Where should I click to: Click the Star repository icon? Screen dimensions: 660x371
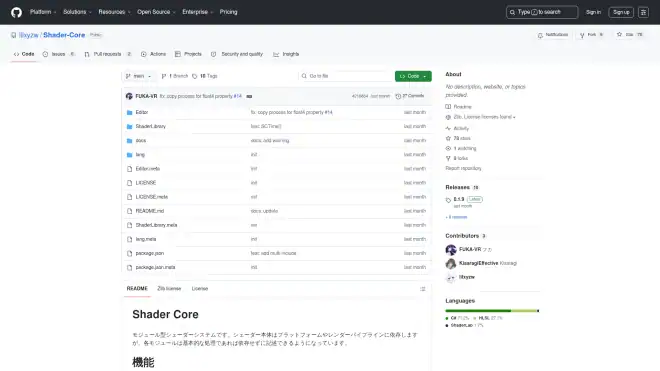click(x=619, y=35)
